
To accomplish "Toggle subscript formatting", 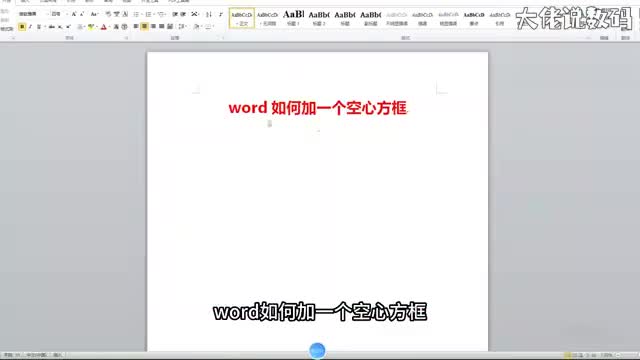I will (x=60, y=27).
